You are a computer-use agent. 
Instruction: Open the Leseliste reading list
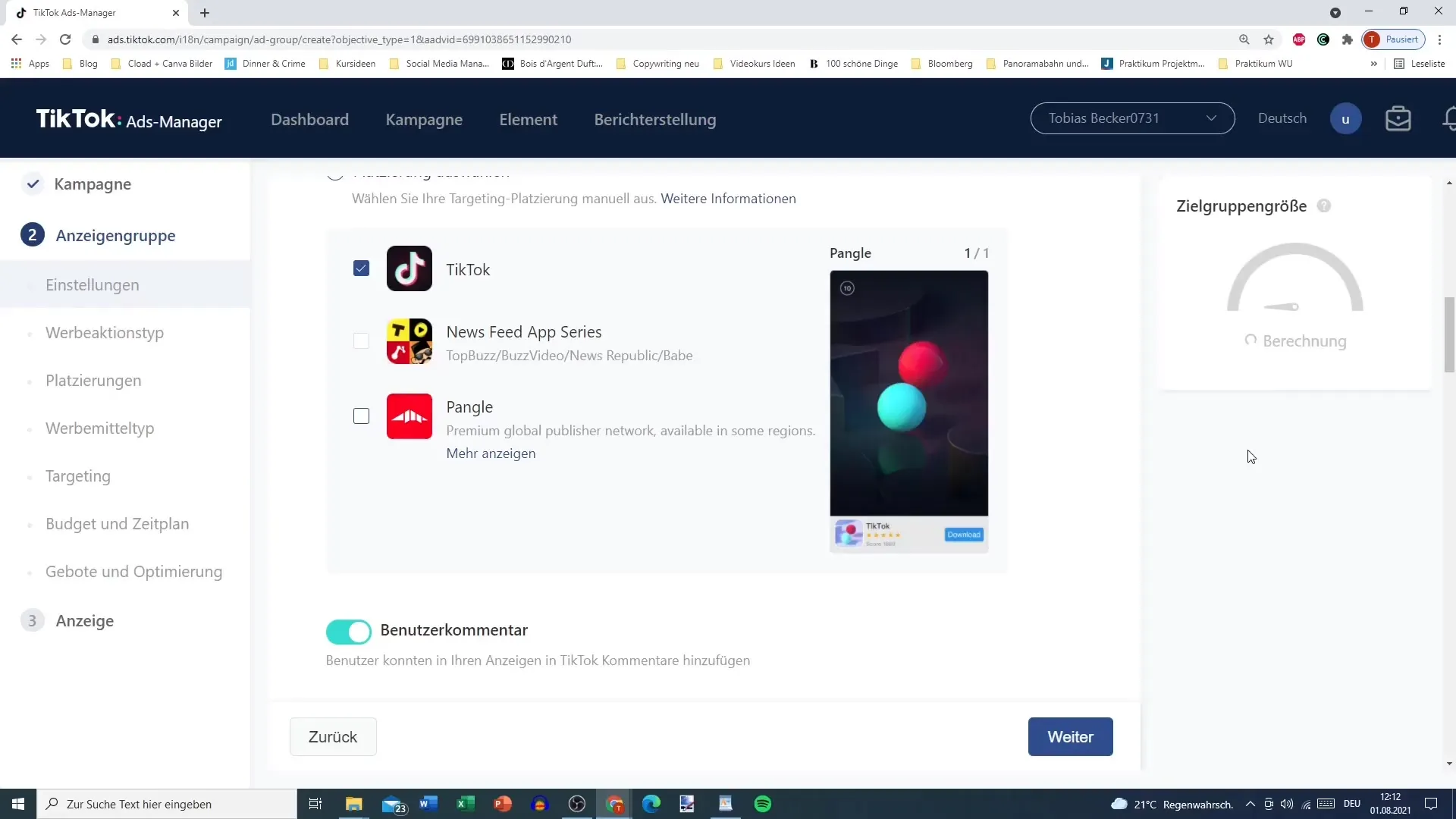[1420, 64]
